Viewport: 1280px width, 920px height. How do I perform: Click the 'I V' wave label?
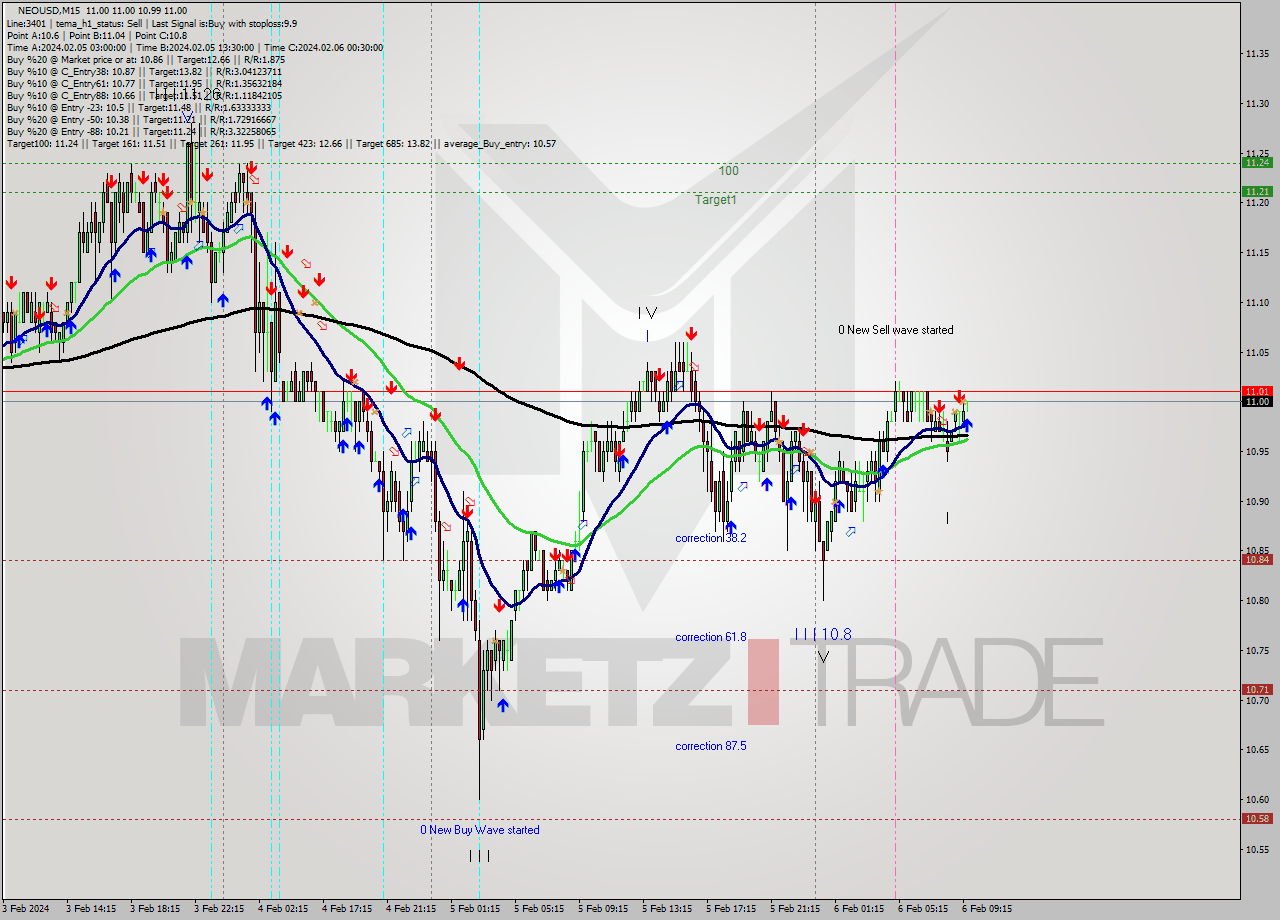coord(647,313)
